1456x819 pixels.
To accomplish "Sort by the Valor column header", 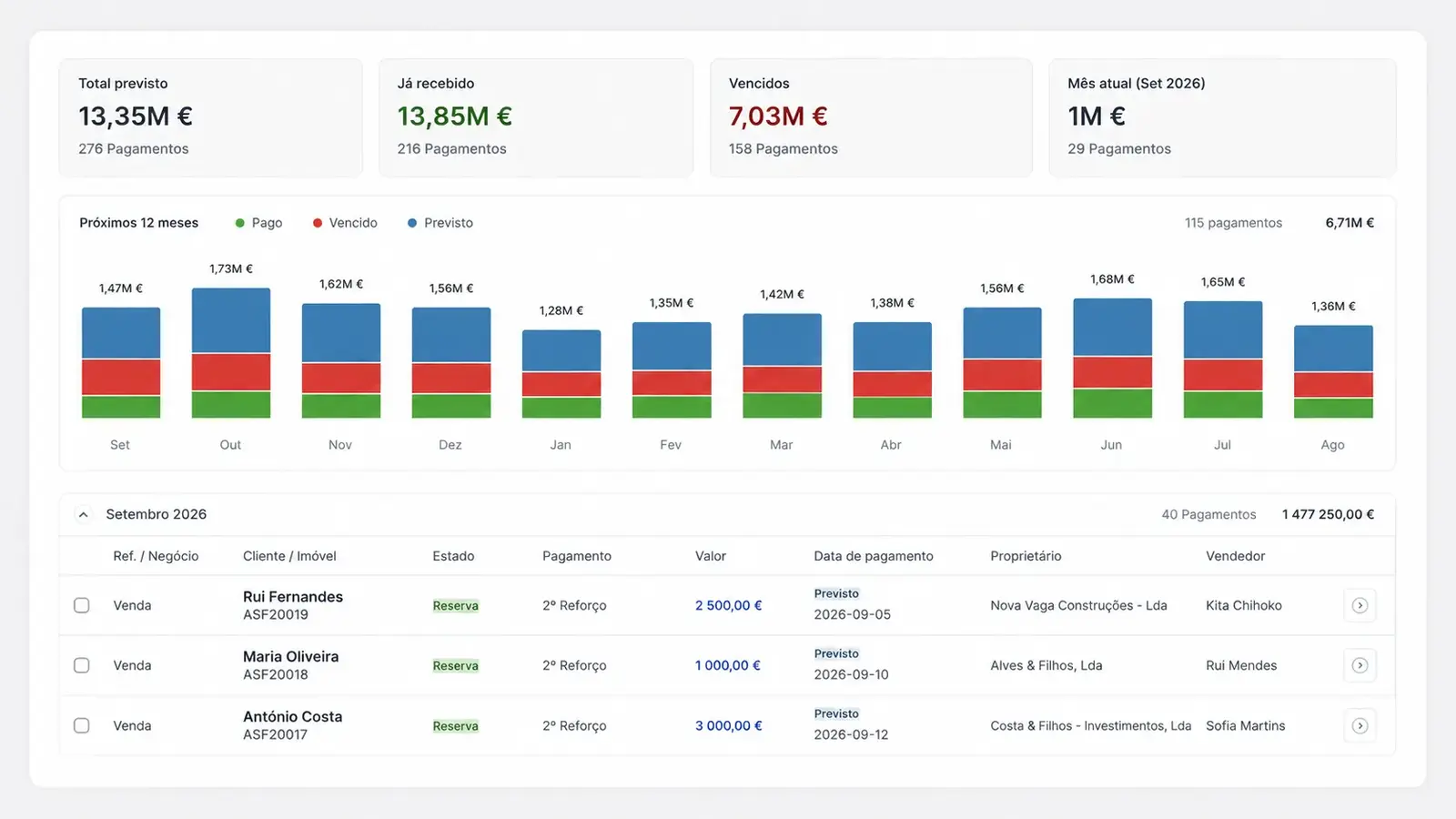I will coord(711,556).
